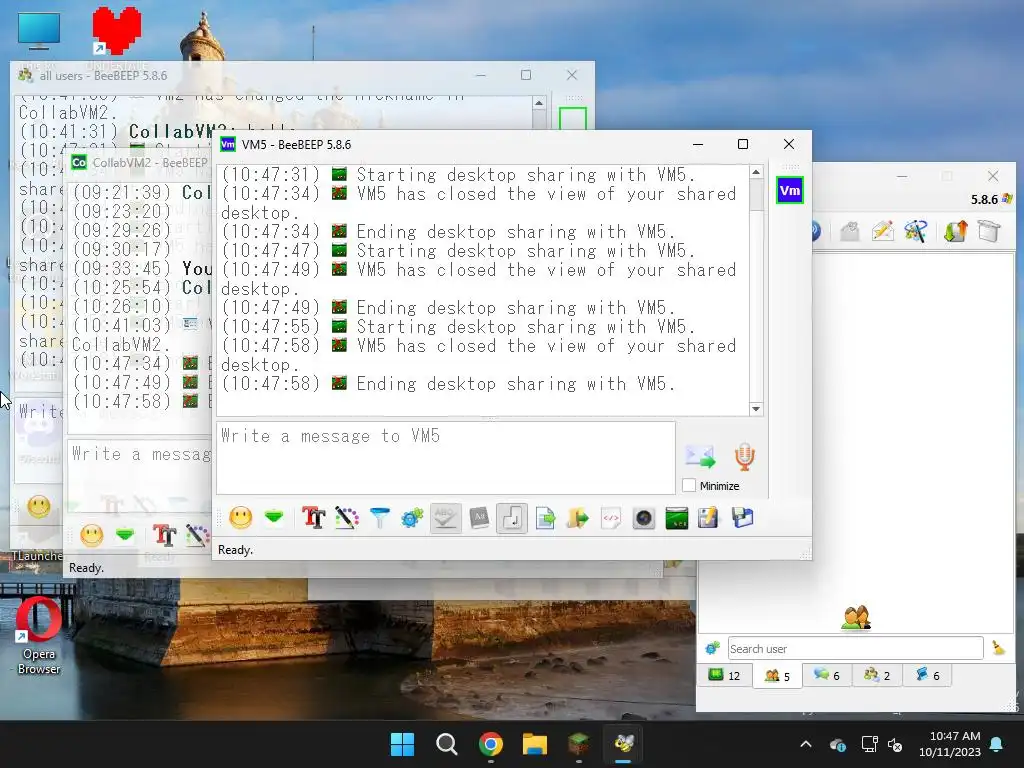Click the send file document icon

click(545, 518)
